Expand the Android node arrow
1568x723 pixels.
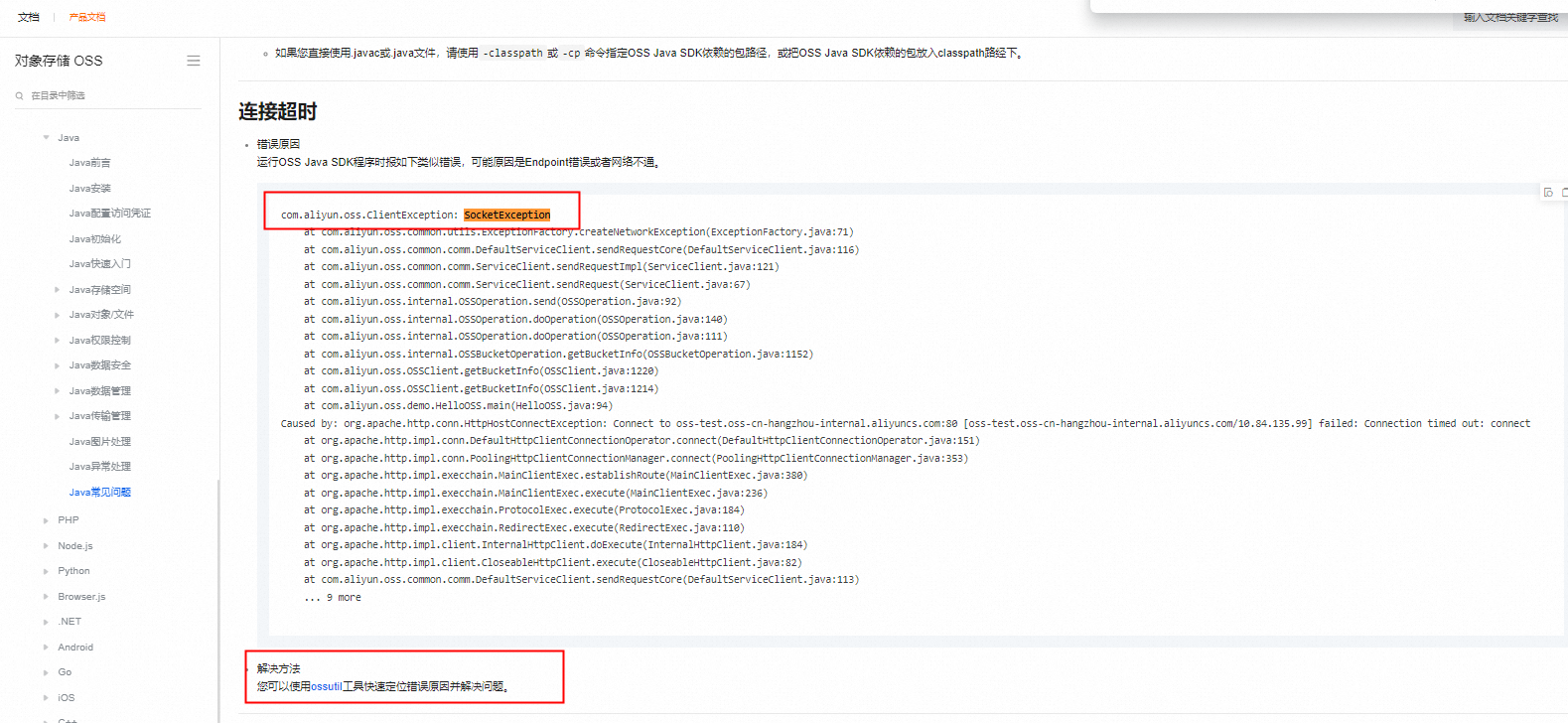[x=46, y=648]
